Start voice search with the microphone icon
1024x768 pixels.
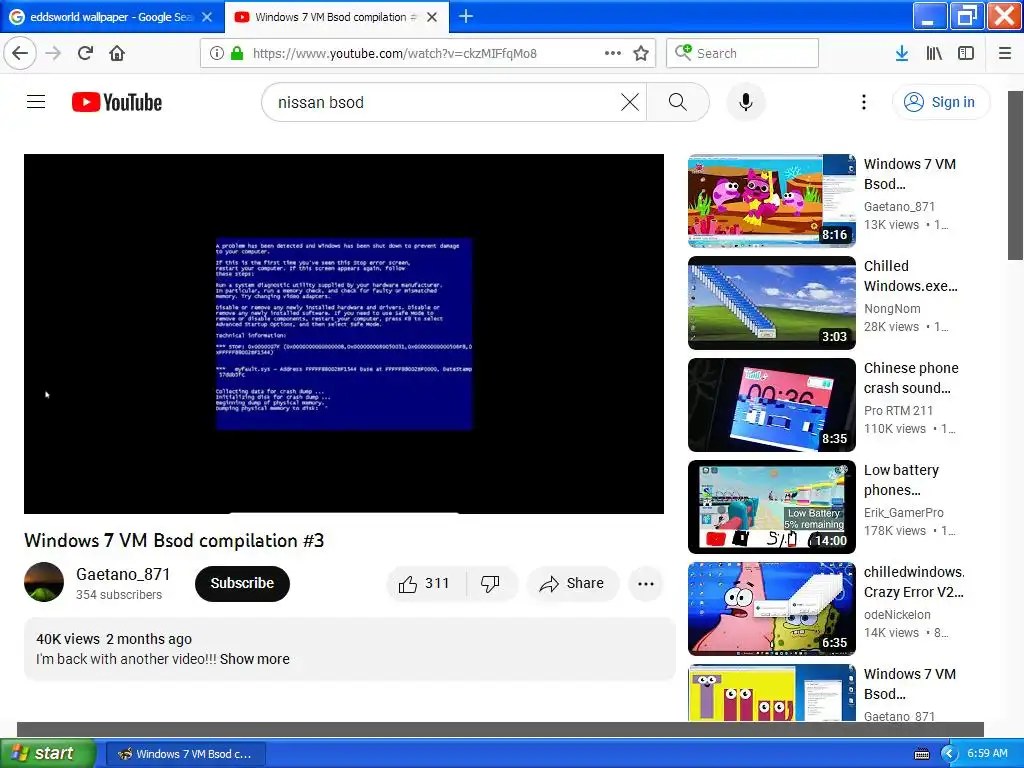[x=746, y=102]
